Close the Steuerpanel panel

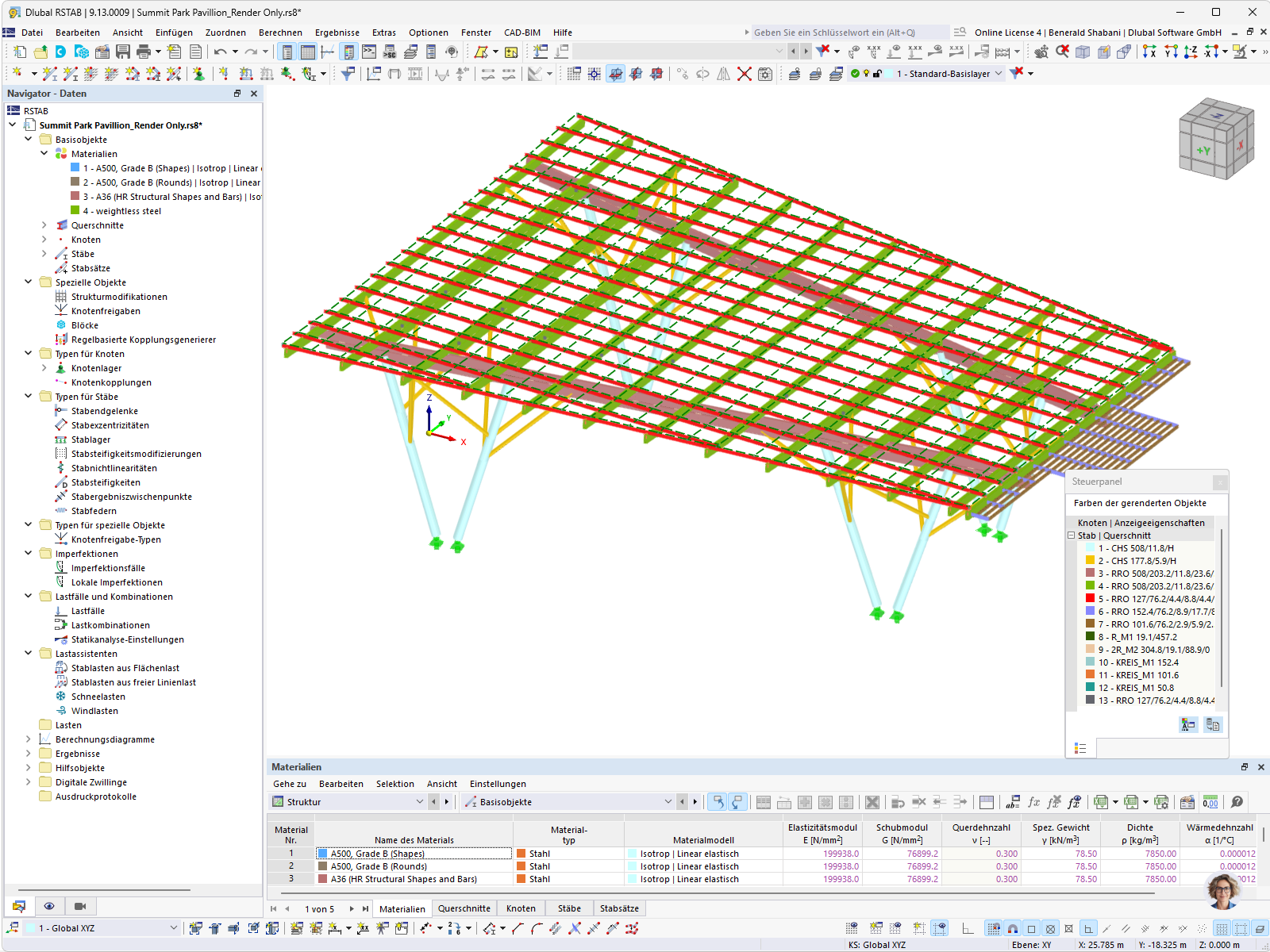pos(1220,482)
